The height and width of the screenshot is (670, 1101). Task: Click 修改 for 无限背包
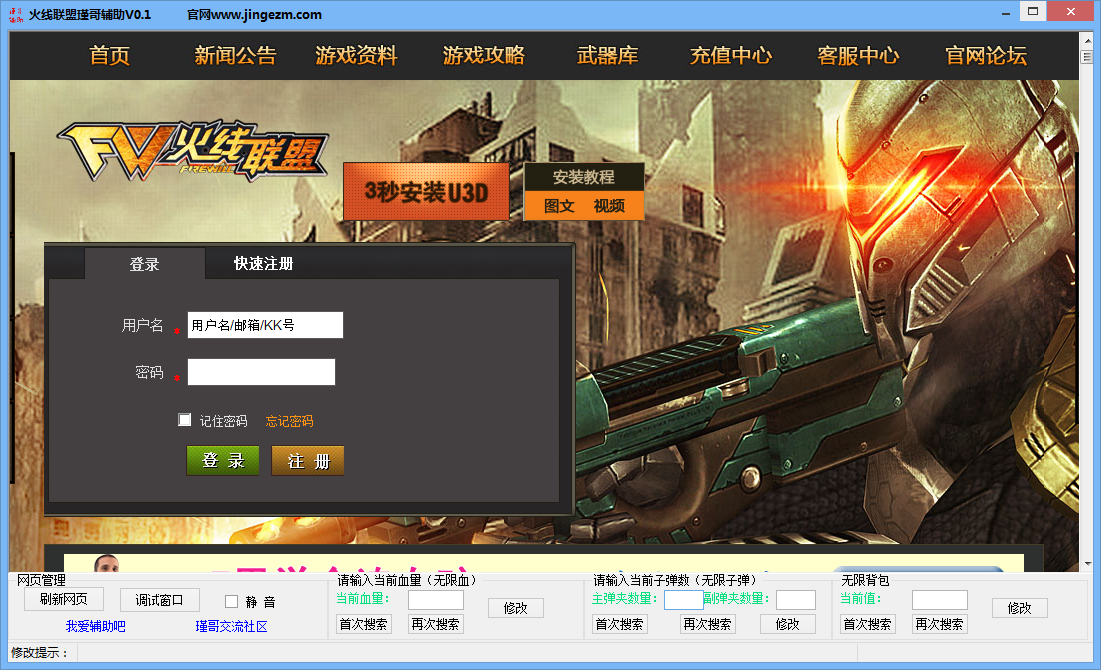[1020, 608]
